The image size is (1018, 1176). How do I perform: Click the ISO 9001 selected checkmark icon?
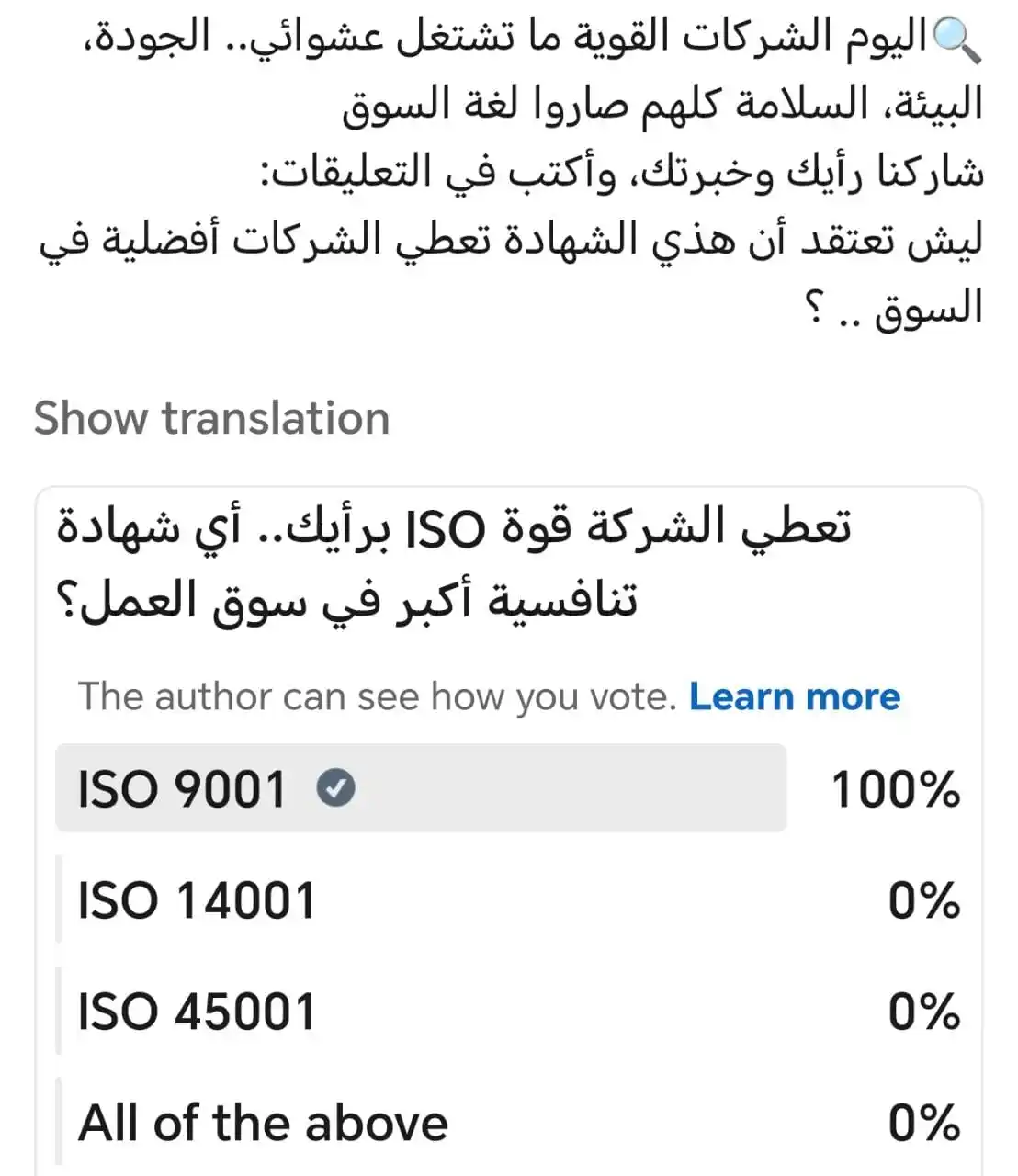click(x=336, y=788)
